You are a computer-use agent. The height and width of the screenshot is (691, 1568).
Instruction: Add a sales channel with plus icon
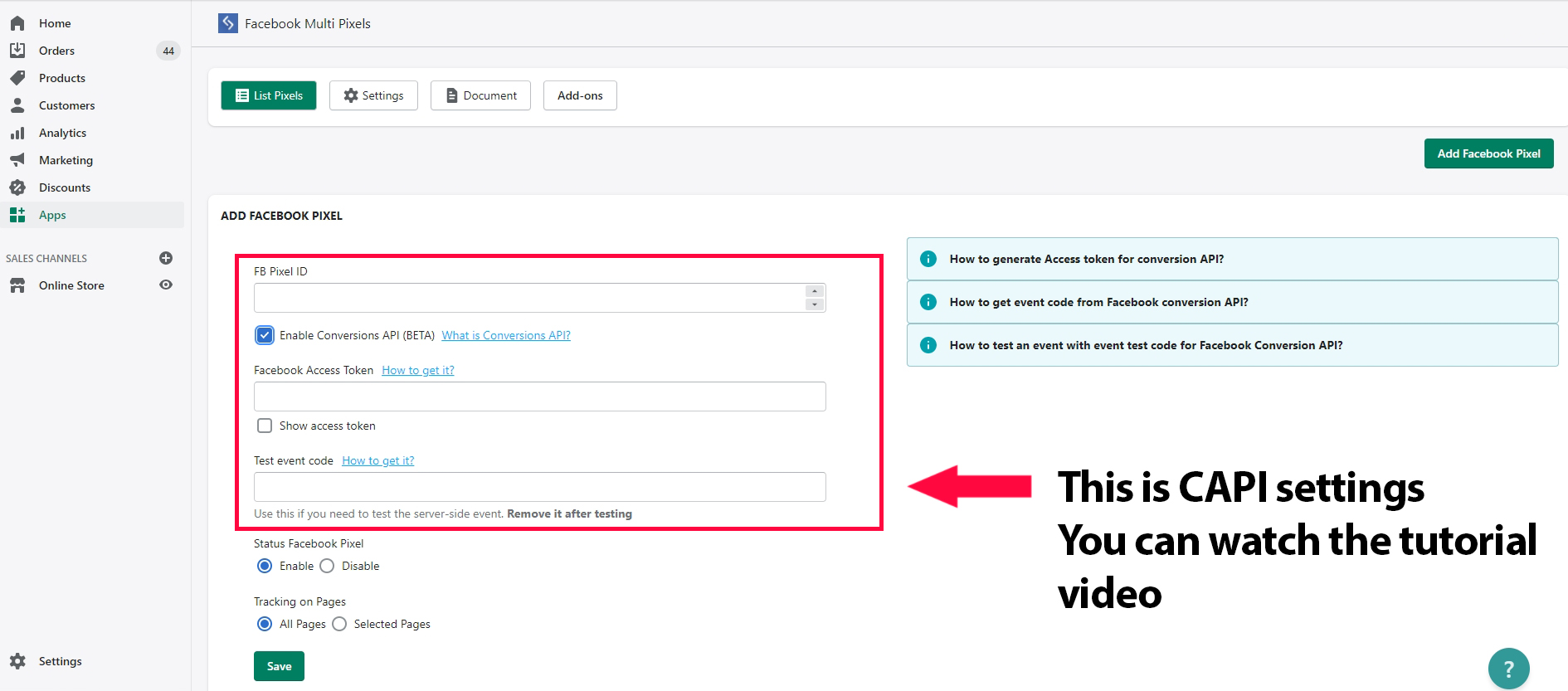[166, 258]
